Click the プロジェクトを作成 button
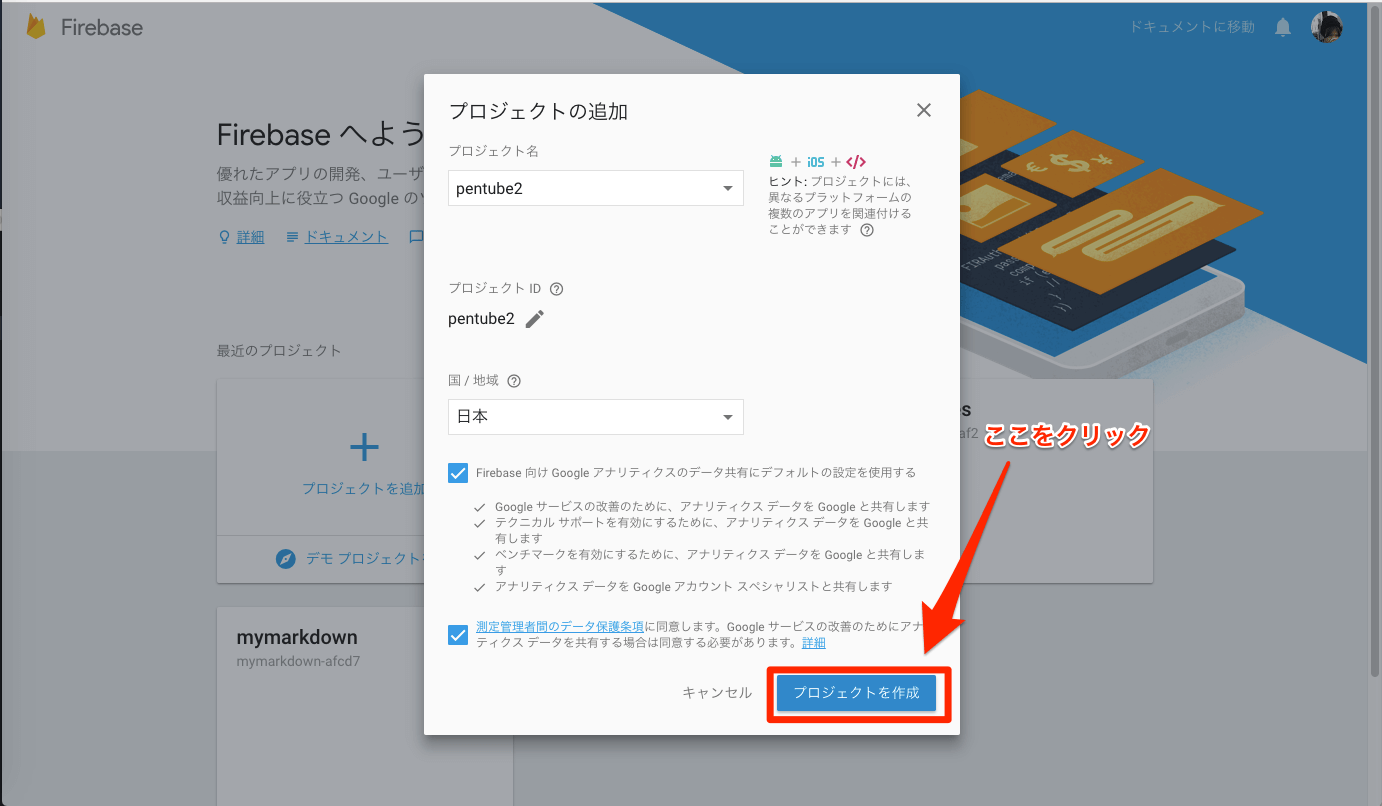 point(856,693)
